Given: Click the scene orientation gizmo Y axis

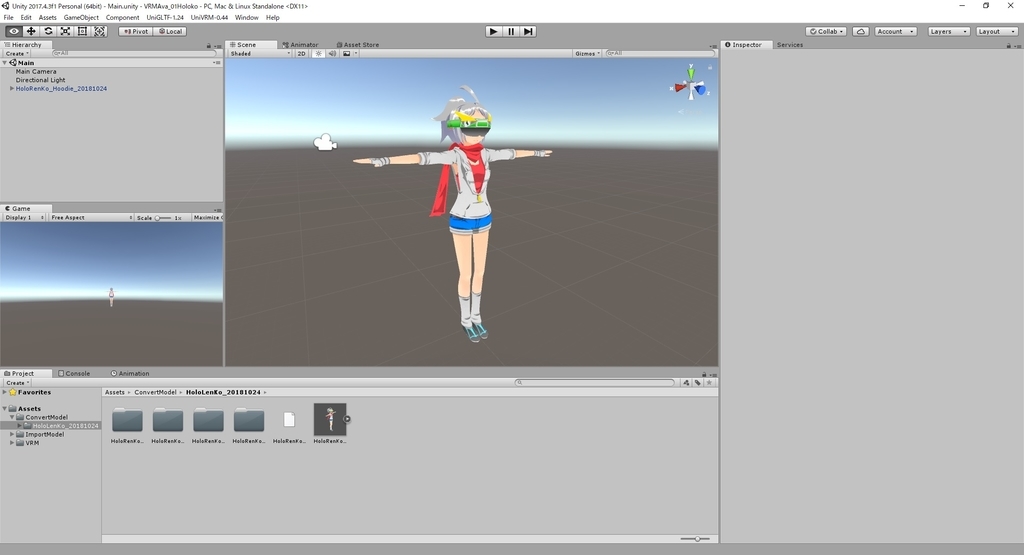Looking at the screenshot, I should (690, 72).
